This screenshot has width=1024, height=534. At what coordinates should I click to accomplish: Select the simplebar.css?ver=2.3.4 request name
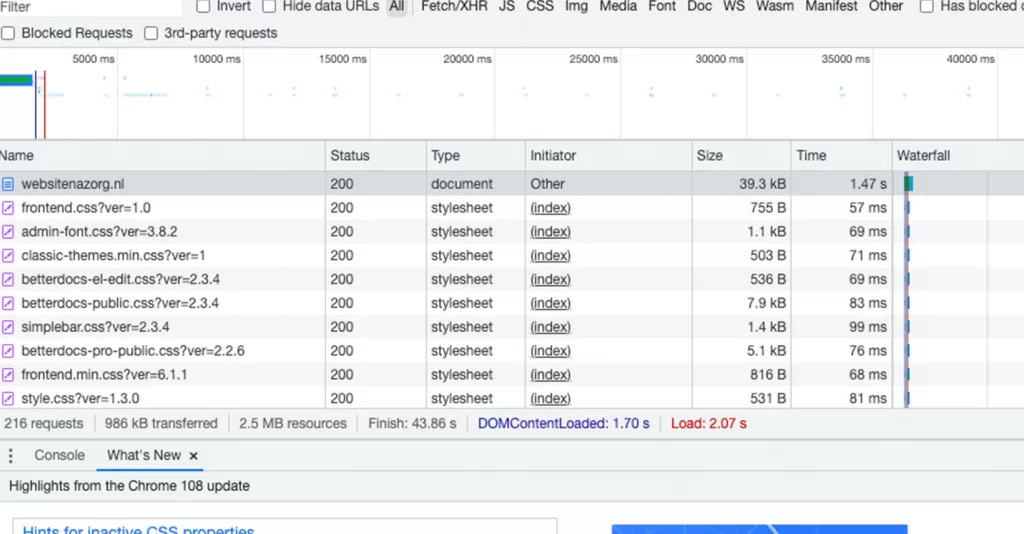click(95, 327)
